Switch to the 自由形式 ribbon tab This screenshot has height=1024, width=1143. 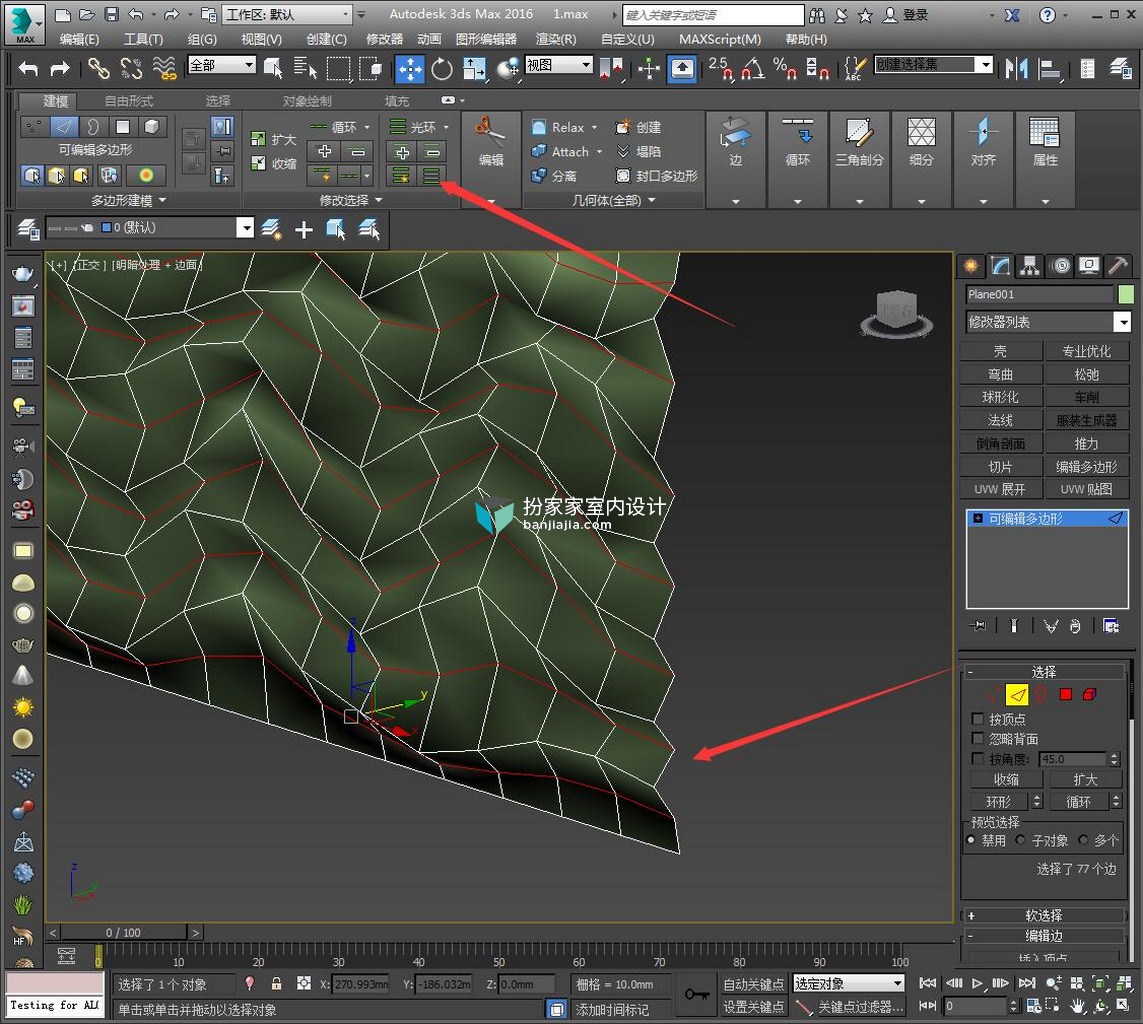[x=129, y=101]
